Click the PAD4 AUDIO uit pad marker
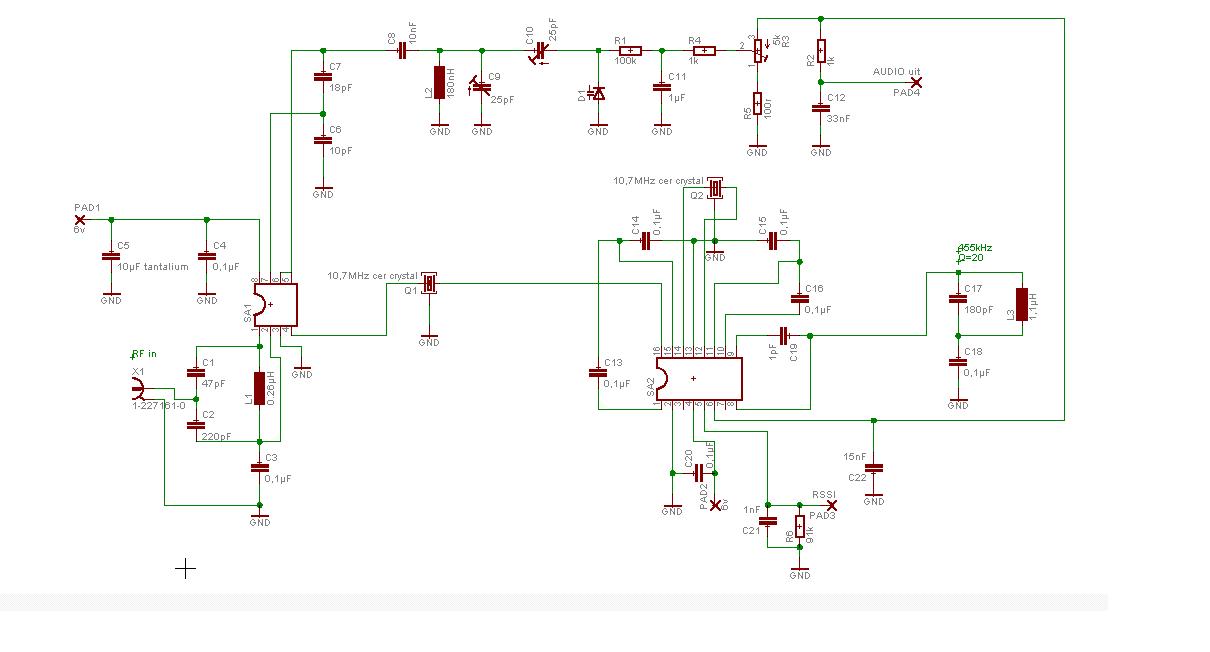Image resolution: width=1210 pixels, height=652 pixels. point(915,82)
